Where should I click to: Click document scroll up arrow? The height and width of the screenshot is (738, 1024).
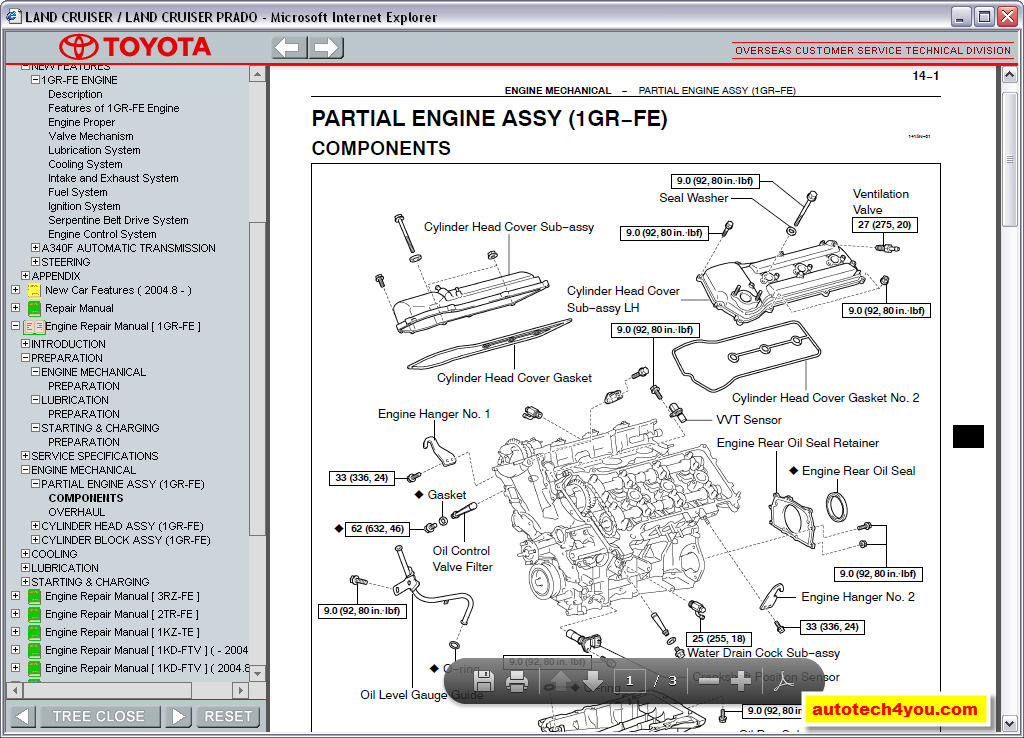(x=1009, y=75)
